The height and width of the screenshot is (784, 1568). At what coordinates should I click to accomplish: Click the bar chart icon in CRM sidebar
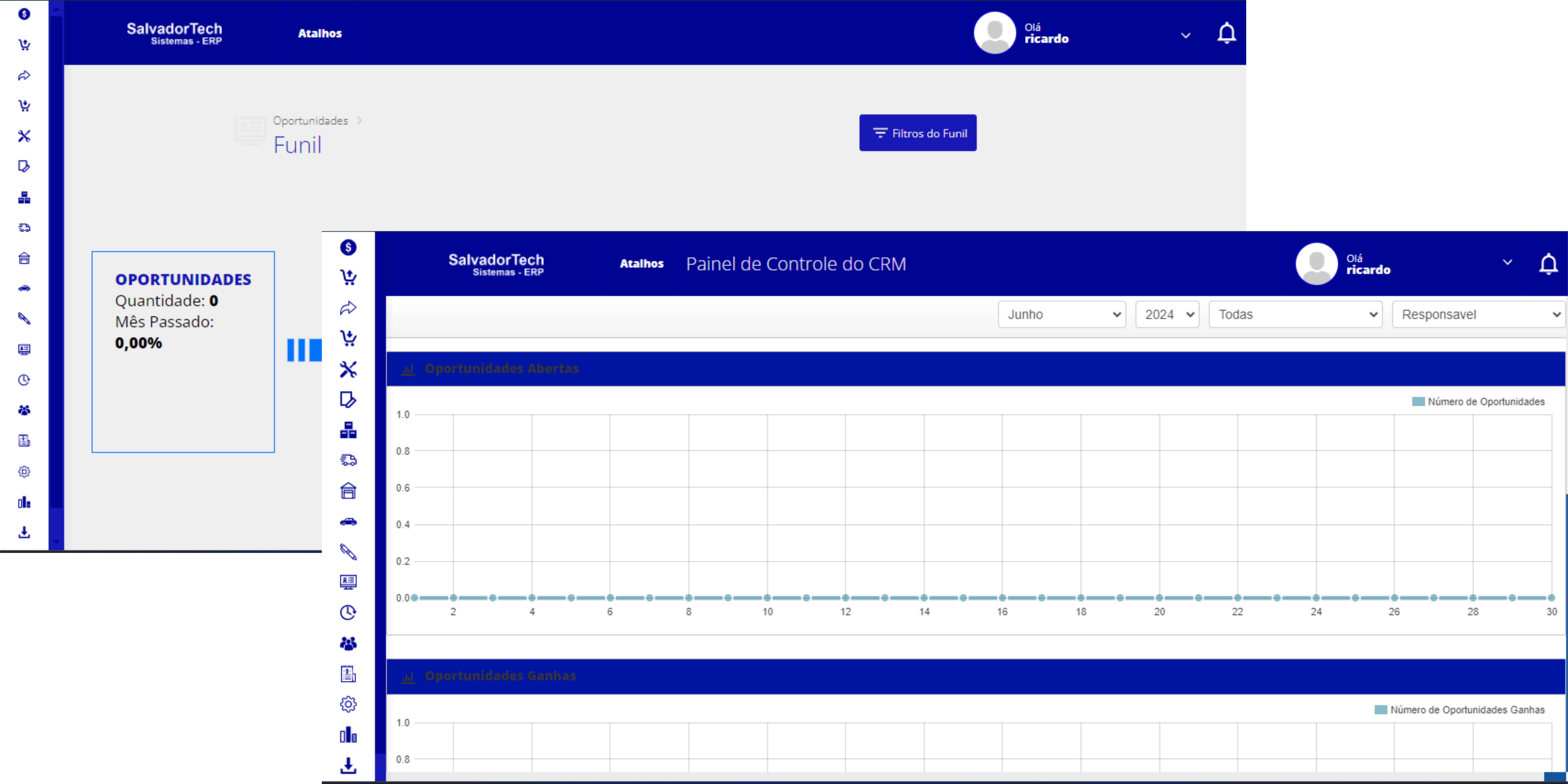(348, 735)
